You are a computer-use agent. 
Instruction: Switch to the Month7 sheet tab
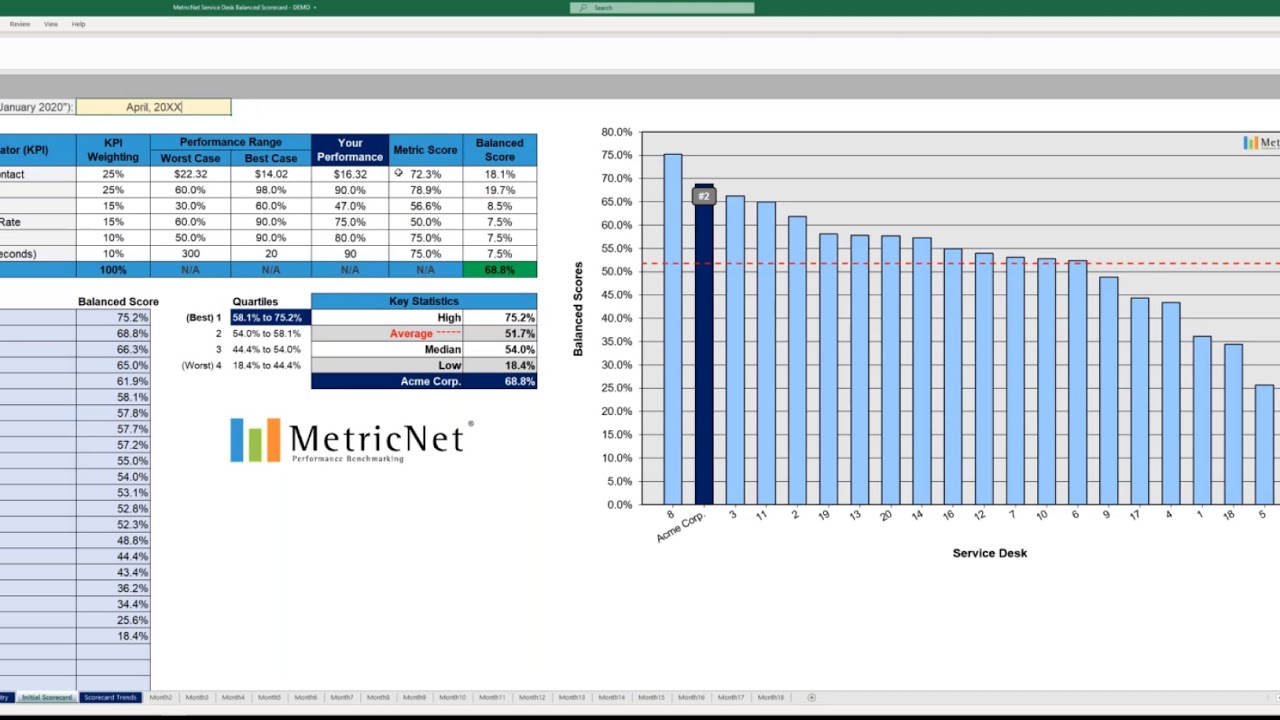coord(342,697)
